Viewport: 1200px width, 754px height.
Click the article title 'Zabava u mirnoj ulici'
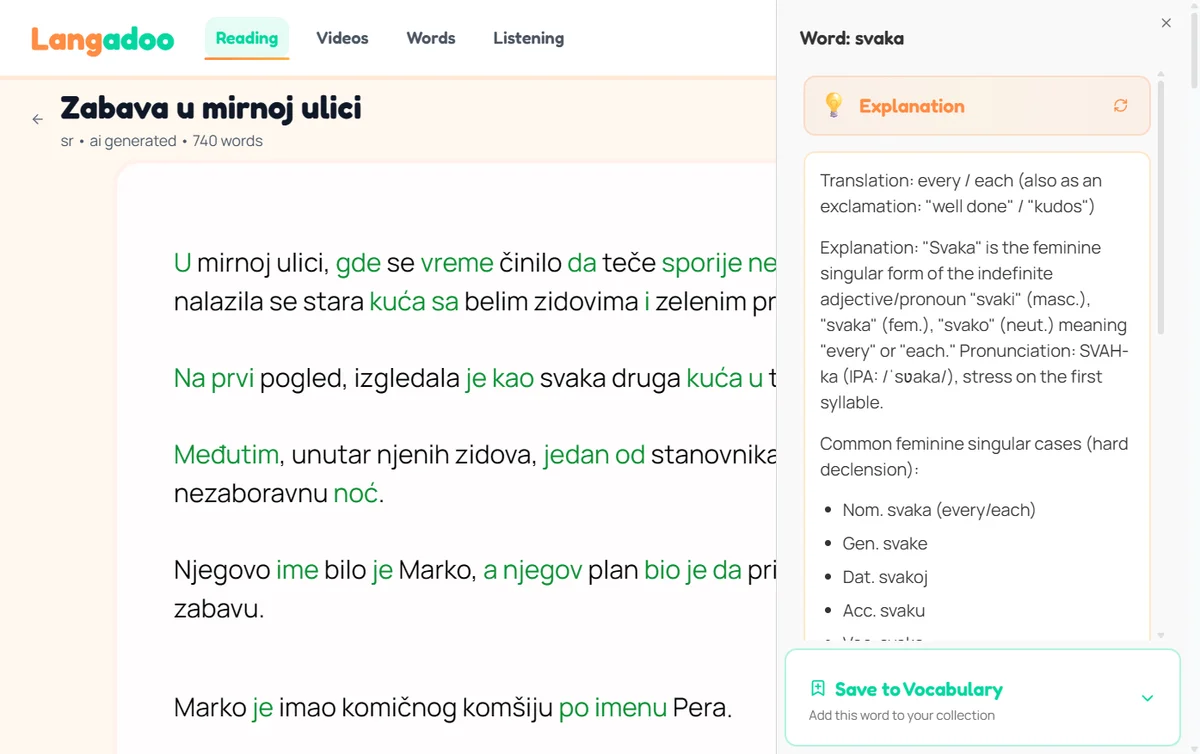210,107
